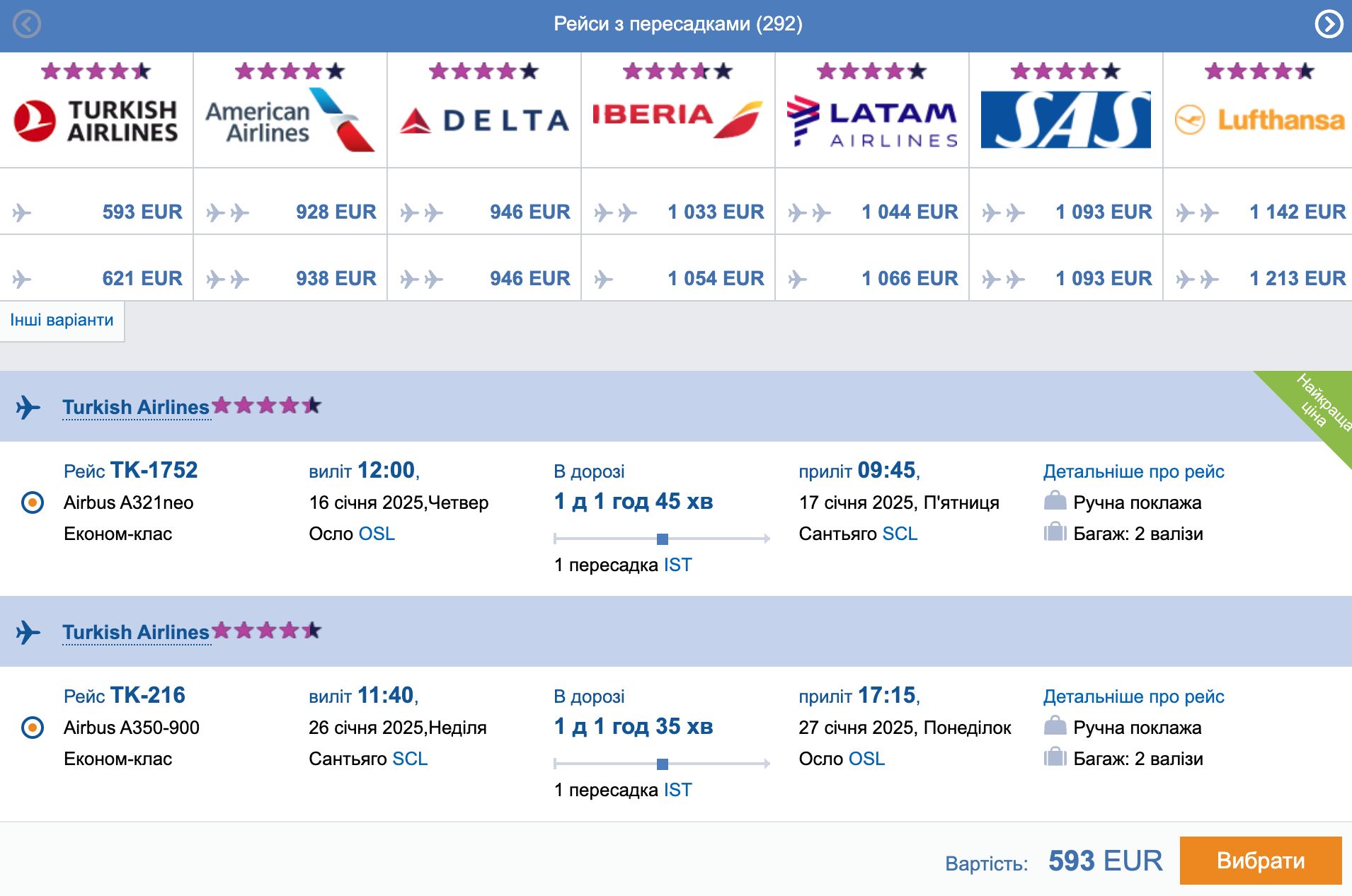Viewport: 1352px width, 896px height.
Task: Choose the 593 EUR Turkish Airlines fare
Action: [96, 212]
